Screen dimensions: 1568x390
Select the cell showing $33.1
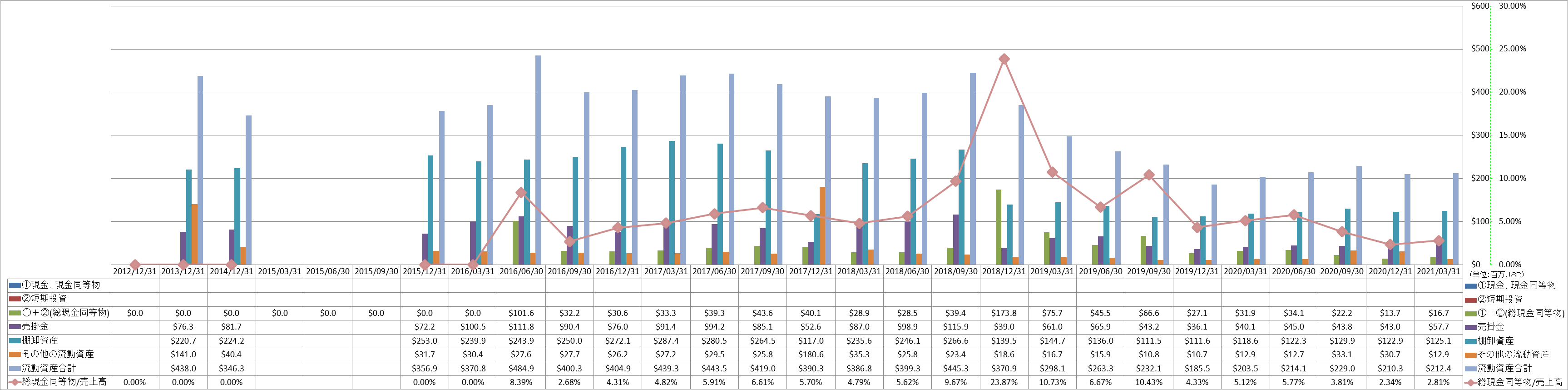pos(1342,354)
